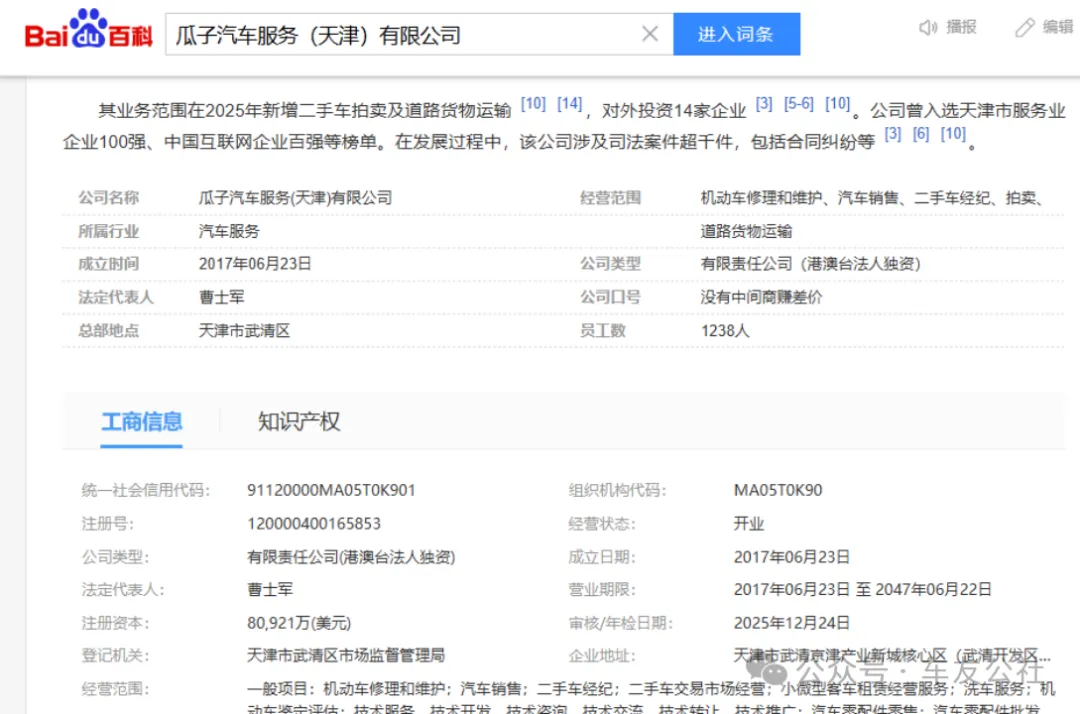Open the 编辑 pencil edit icon

click(1024, 28)
